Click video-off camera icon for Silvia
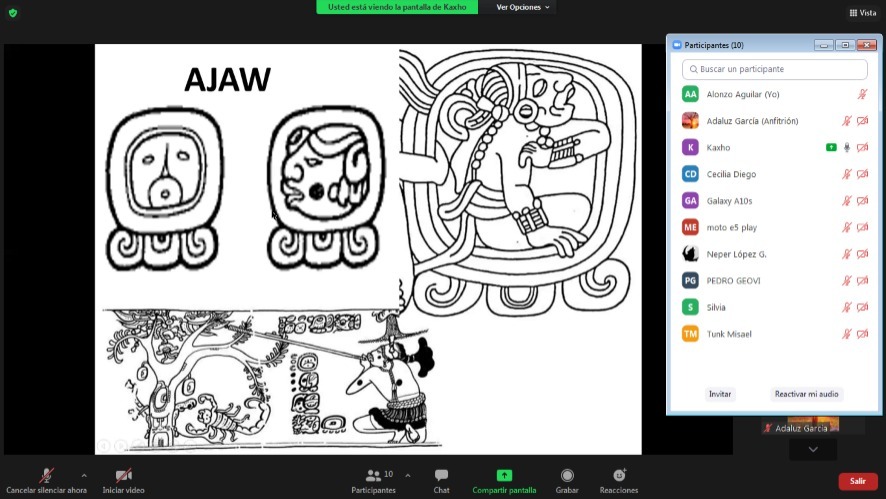Viewport: 886px width, 499px height. point(862,307)
